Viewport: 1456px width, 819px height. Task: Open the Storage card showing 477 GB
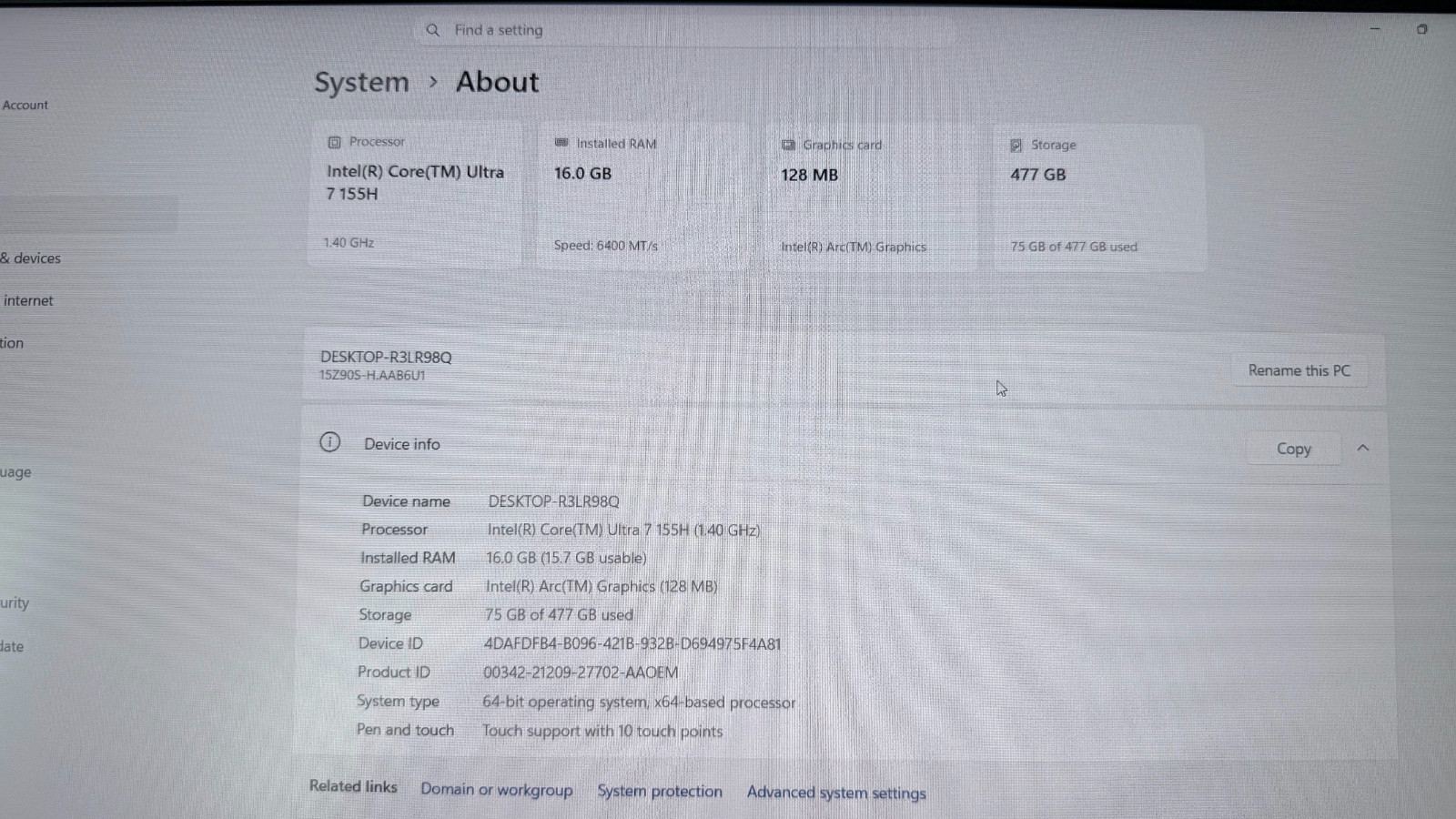[1100, 197]
